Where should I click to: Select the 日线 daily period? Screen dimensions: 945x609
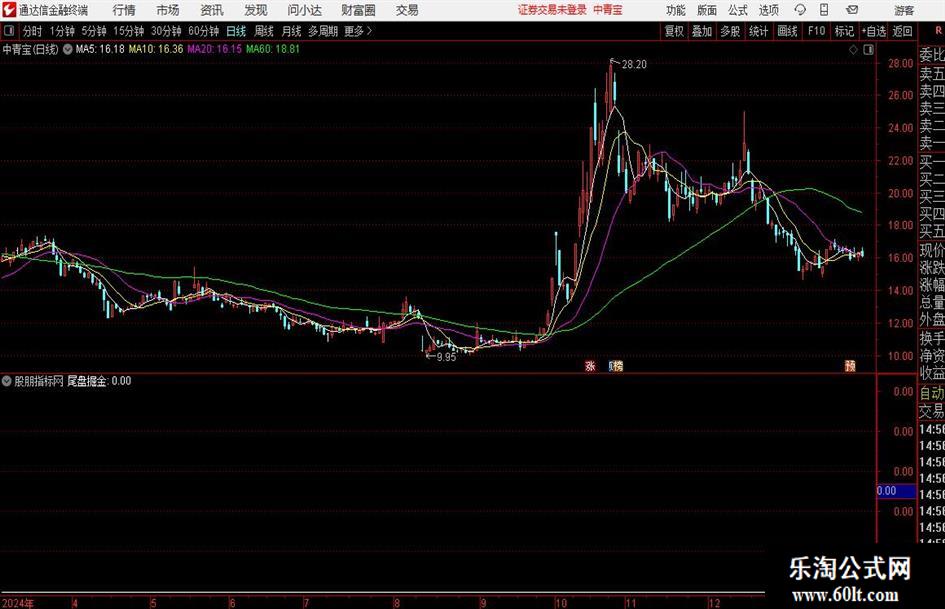click(x=236, y=31)
